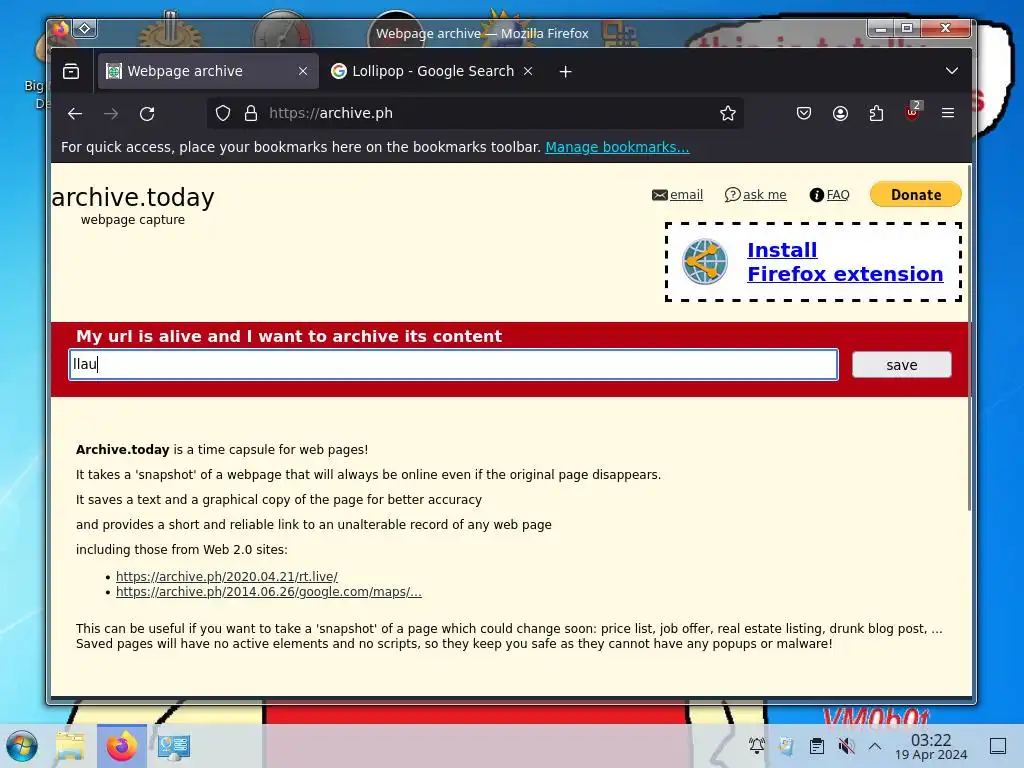This screenshot has width=1024, height=768.
Task: Click the info icon beside FAQ
Action: coord(816,195)
